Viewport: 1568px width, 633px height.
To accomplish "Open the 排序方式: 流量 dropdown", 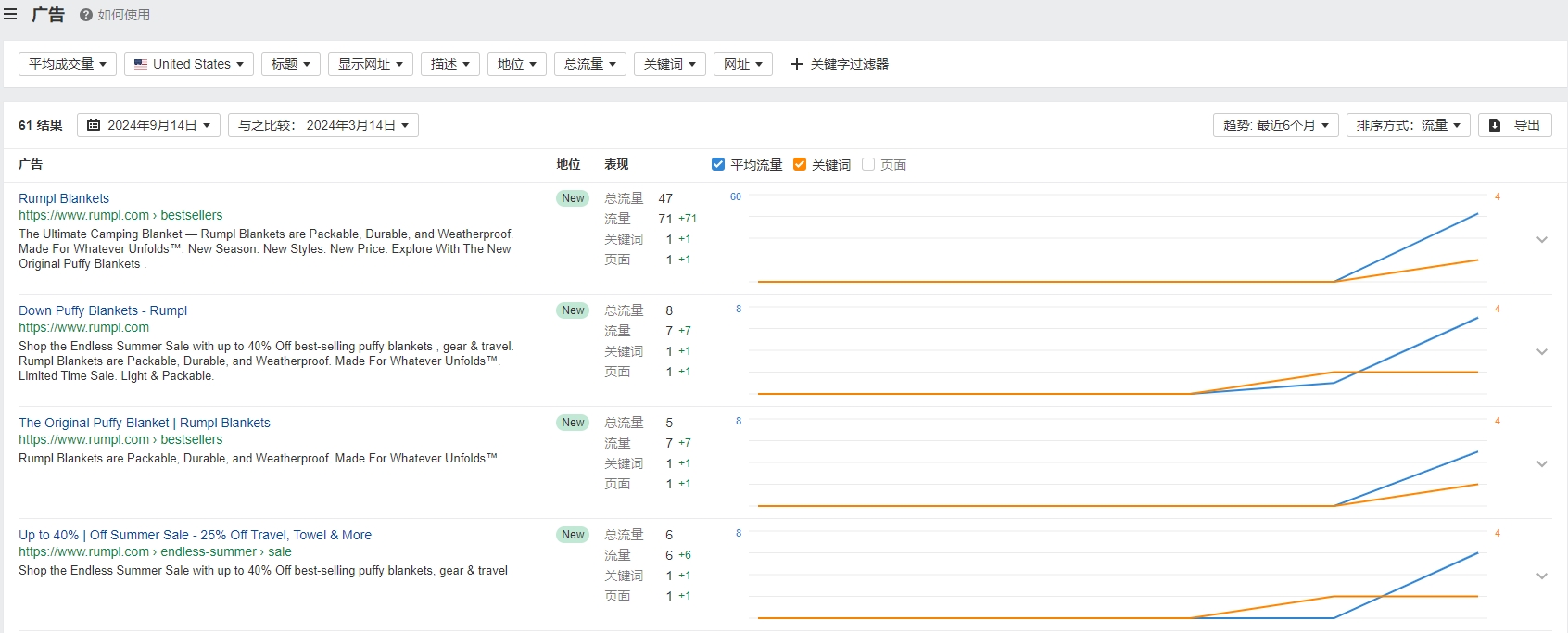I will click(x=1409, y=125).
